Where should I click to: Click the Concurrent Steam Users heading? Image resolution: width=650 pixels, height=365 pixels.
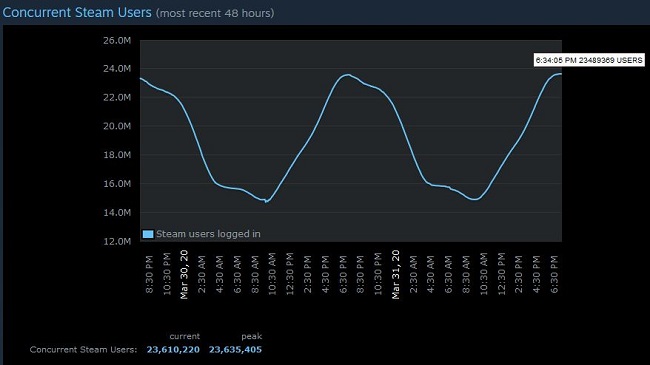tap(77, 12)
